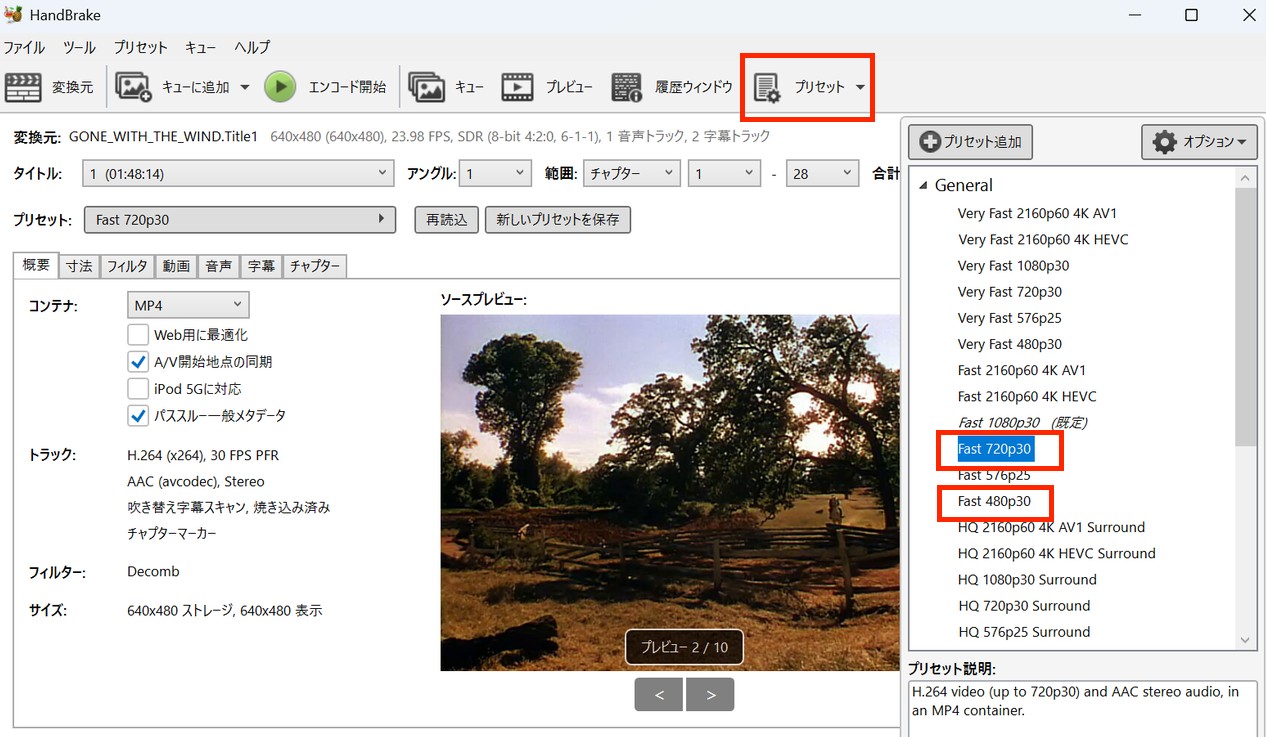Screen dimensions: 1266x737
Task: Click 新しいプリセットを保存 button
Action: point(558,220)
